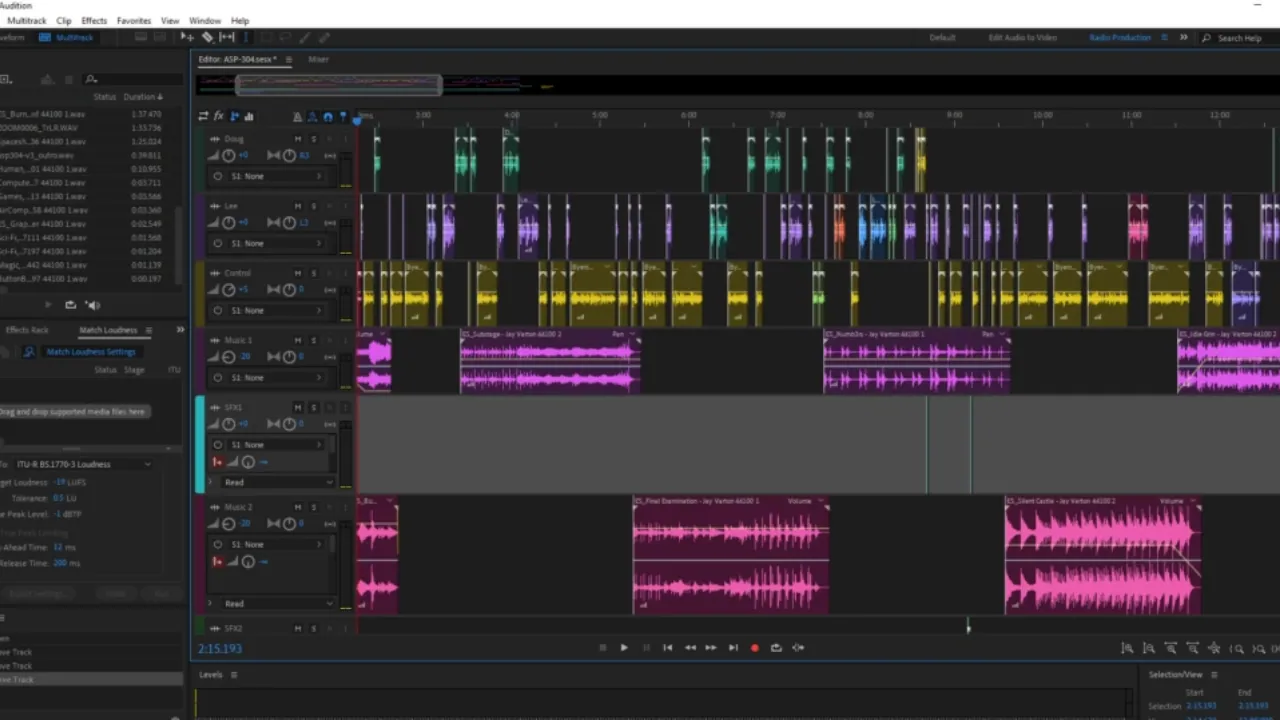Show track Inputs/Outputs section
Image resolution: width=1280 pixels, height=720 pixels.
tap(203, 116)
